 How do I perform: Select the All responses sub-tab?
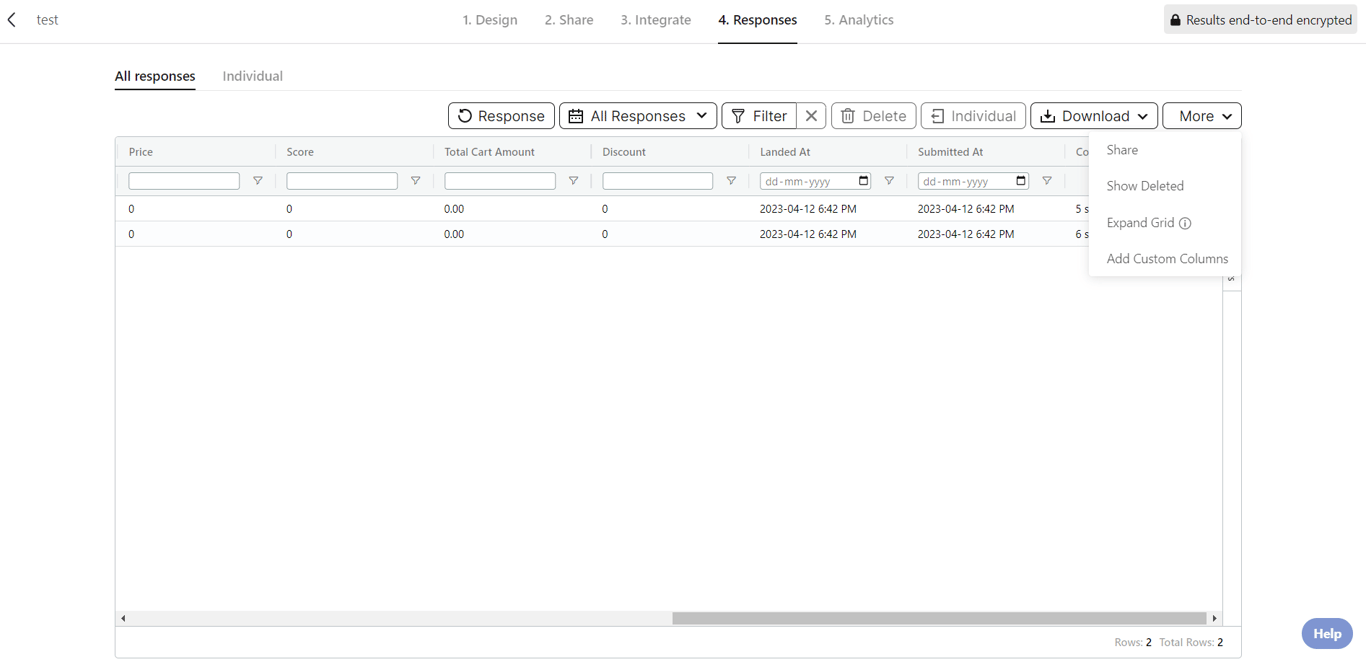(x=155, y=76)
